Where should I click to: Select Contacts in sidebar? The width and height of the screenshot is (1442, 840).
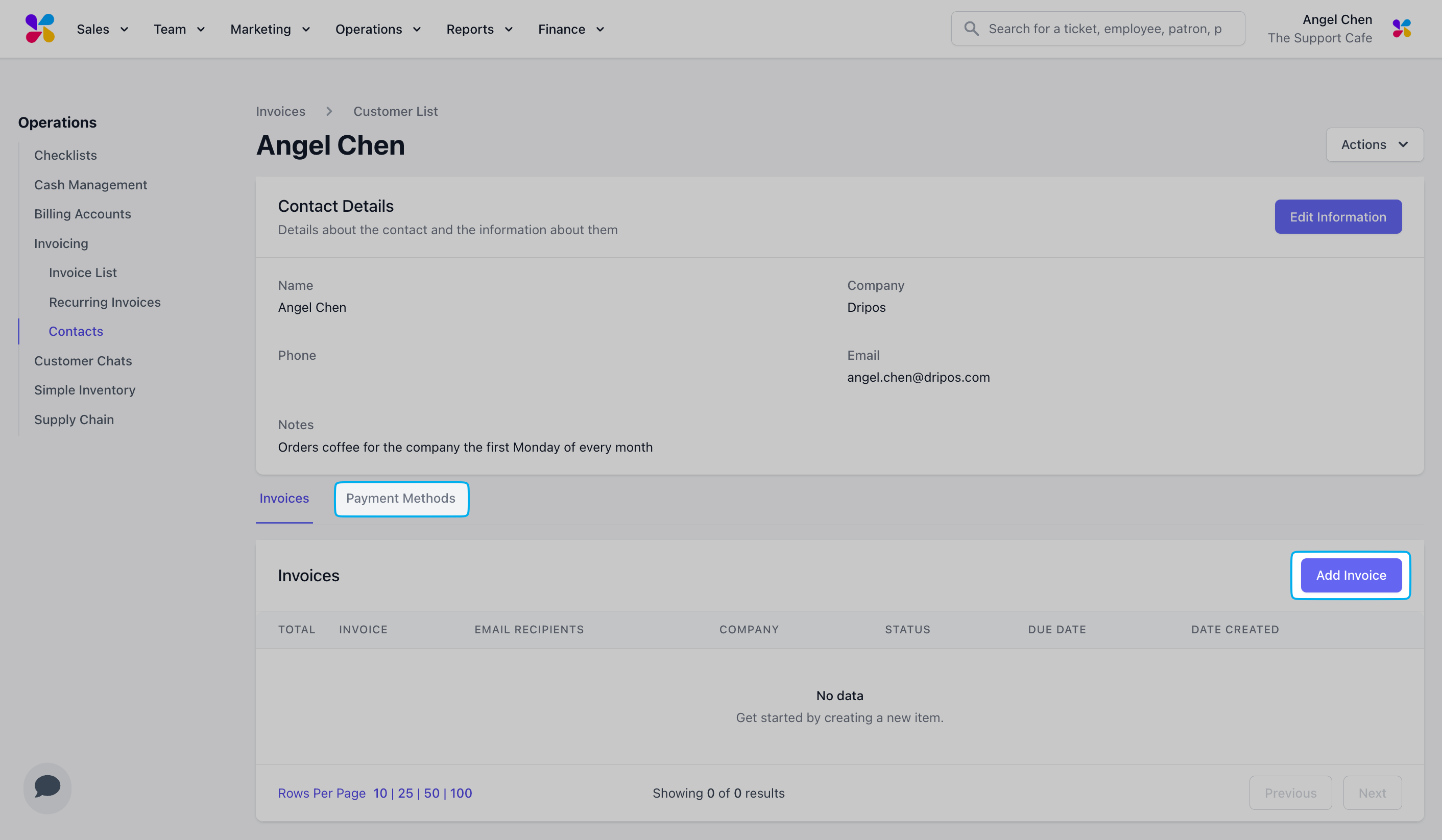point(76,331)
